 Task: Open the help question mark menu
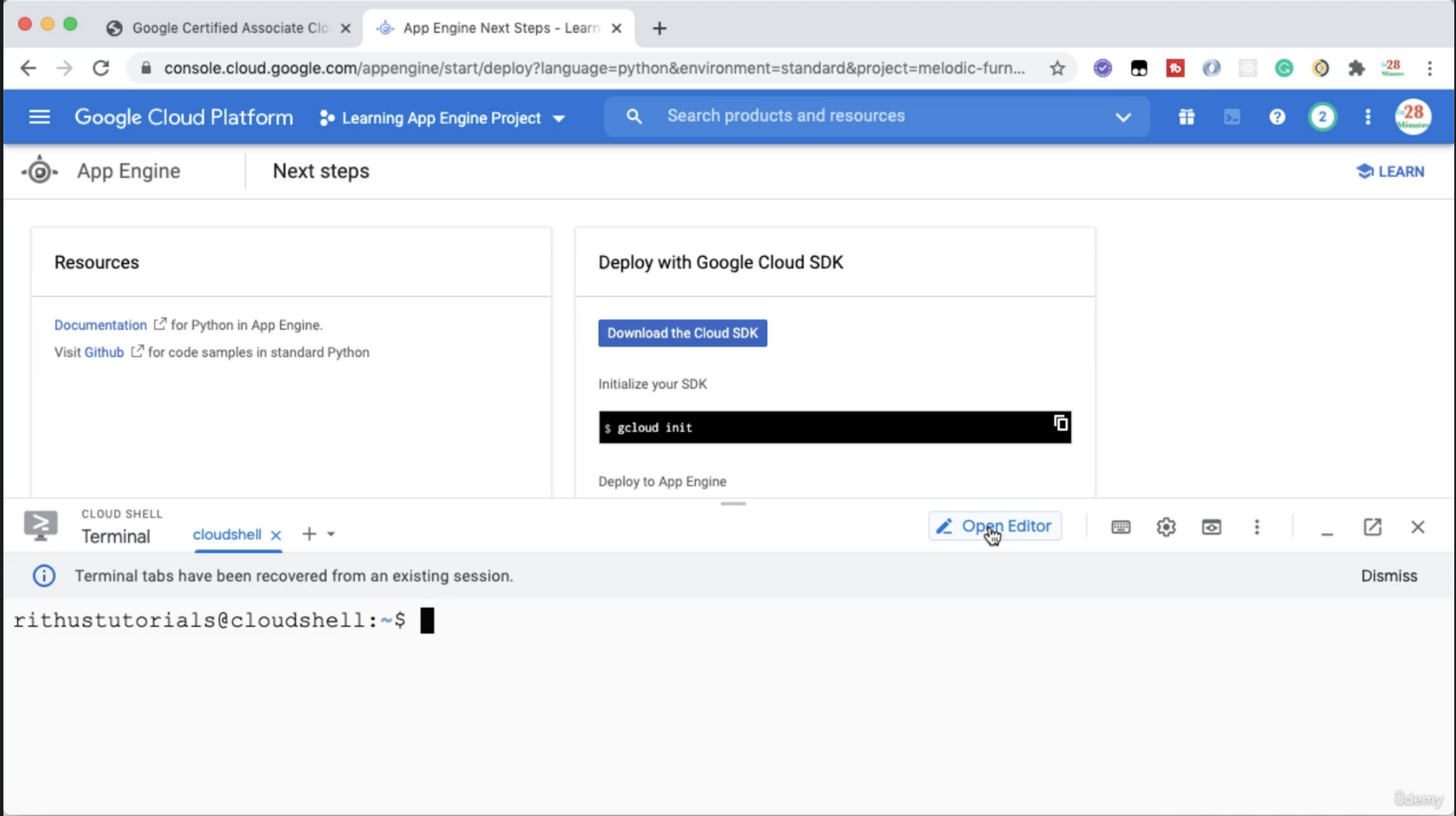(1277, 117)
